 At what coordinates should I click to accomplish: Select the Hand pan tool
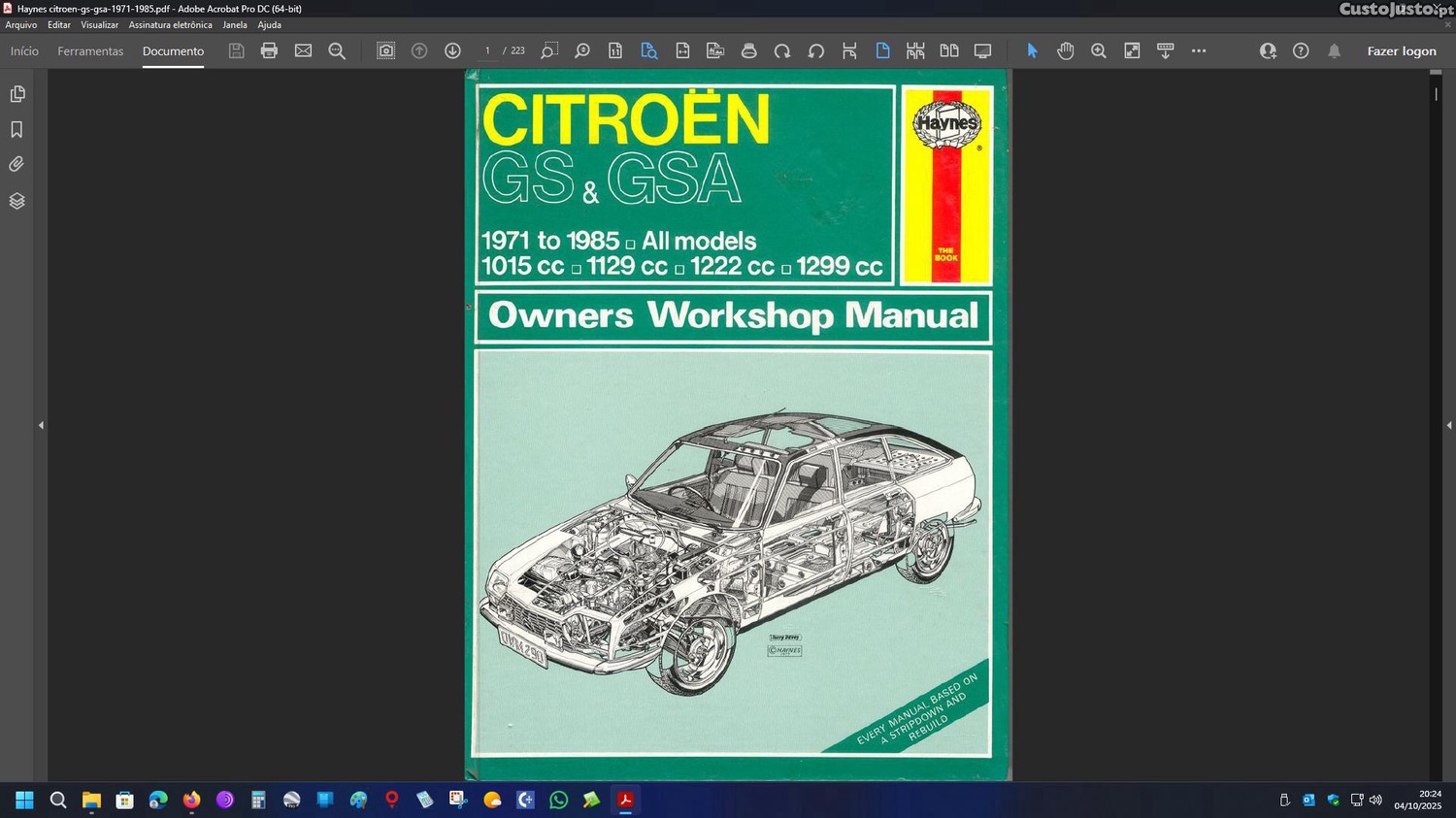point(1065,50)
